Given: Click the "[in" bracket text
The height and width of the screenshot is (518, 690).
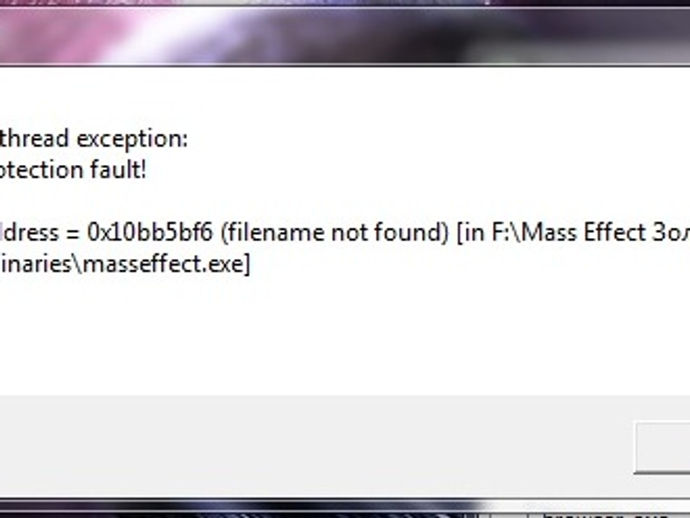Looking at the screenshot, I should [x=470, y=233].
